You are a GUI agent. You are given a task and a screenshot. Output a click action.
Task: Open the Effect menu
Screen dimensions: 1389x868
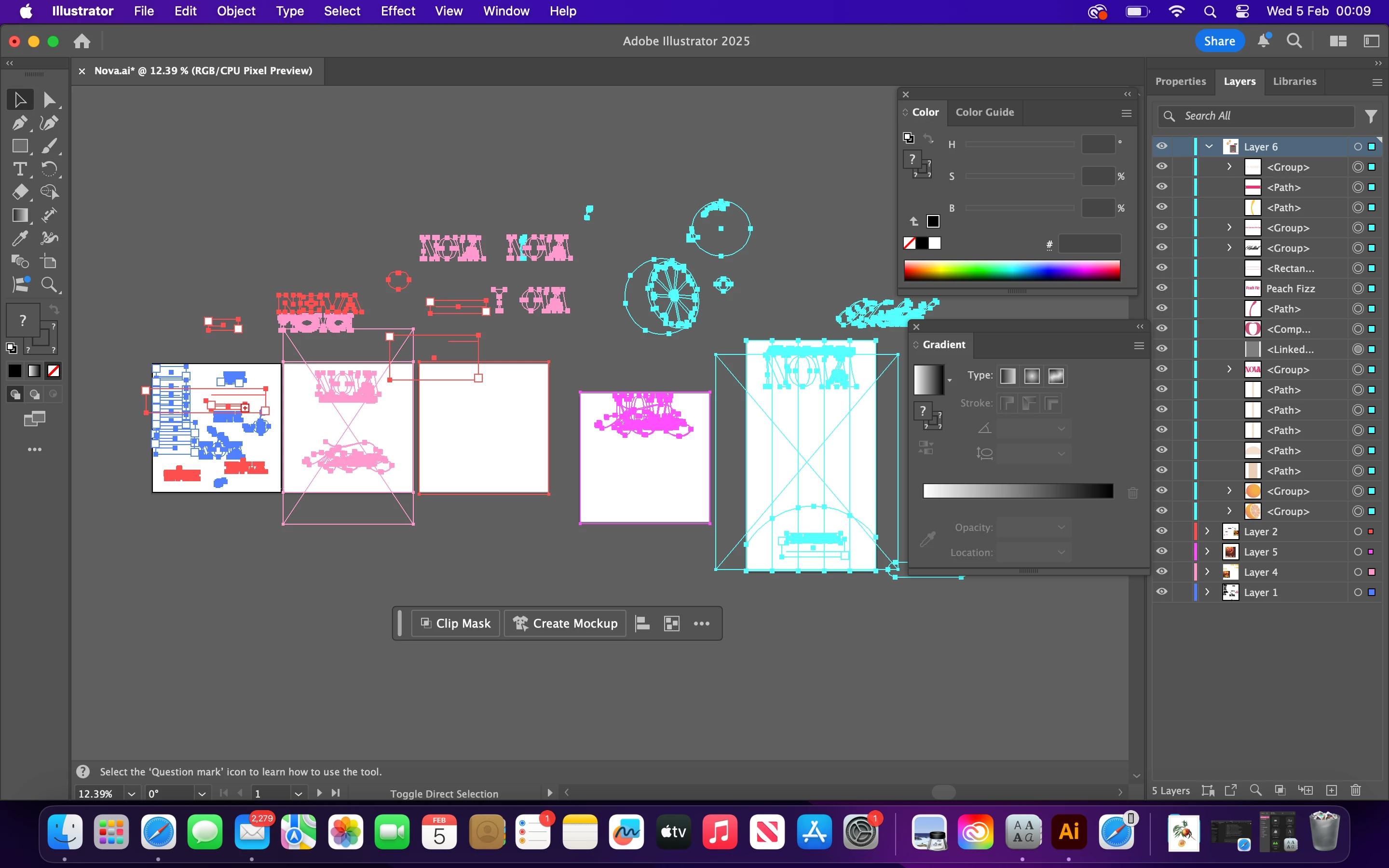398,11
